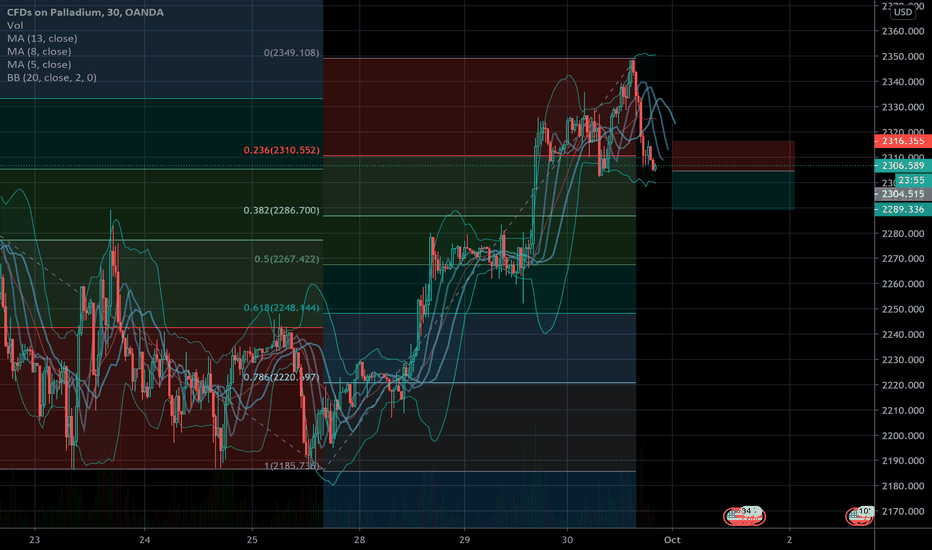Open the USD currency selector on price axis

(902, 12)
